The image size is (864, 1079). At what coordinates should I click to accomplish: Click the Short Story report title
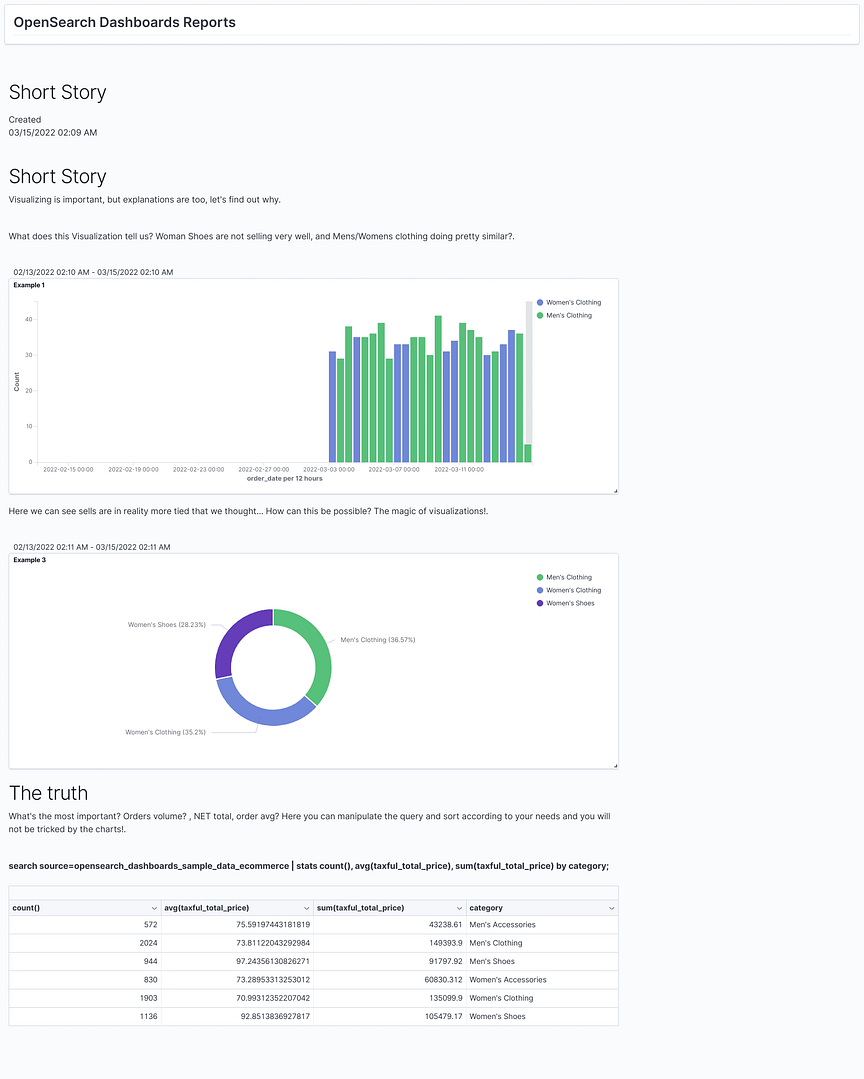pos(57,93)
